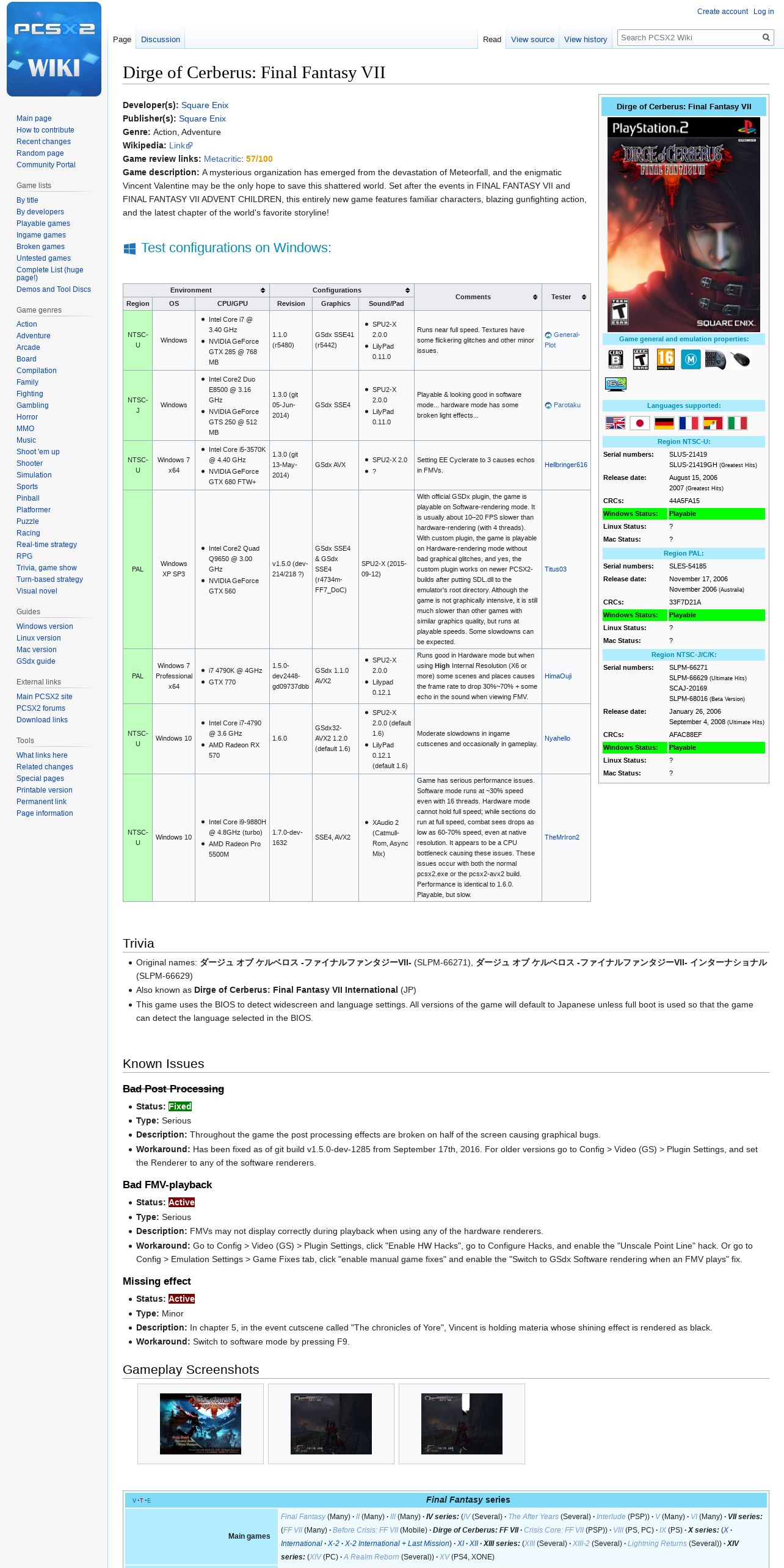784x1568 pixels.
Task: Open Page information tool link
Action: pyautogui.click(x=45, y=813)
